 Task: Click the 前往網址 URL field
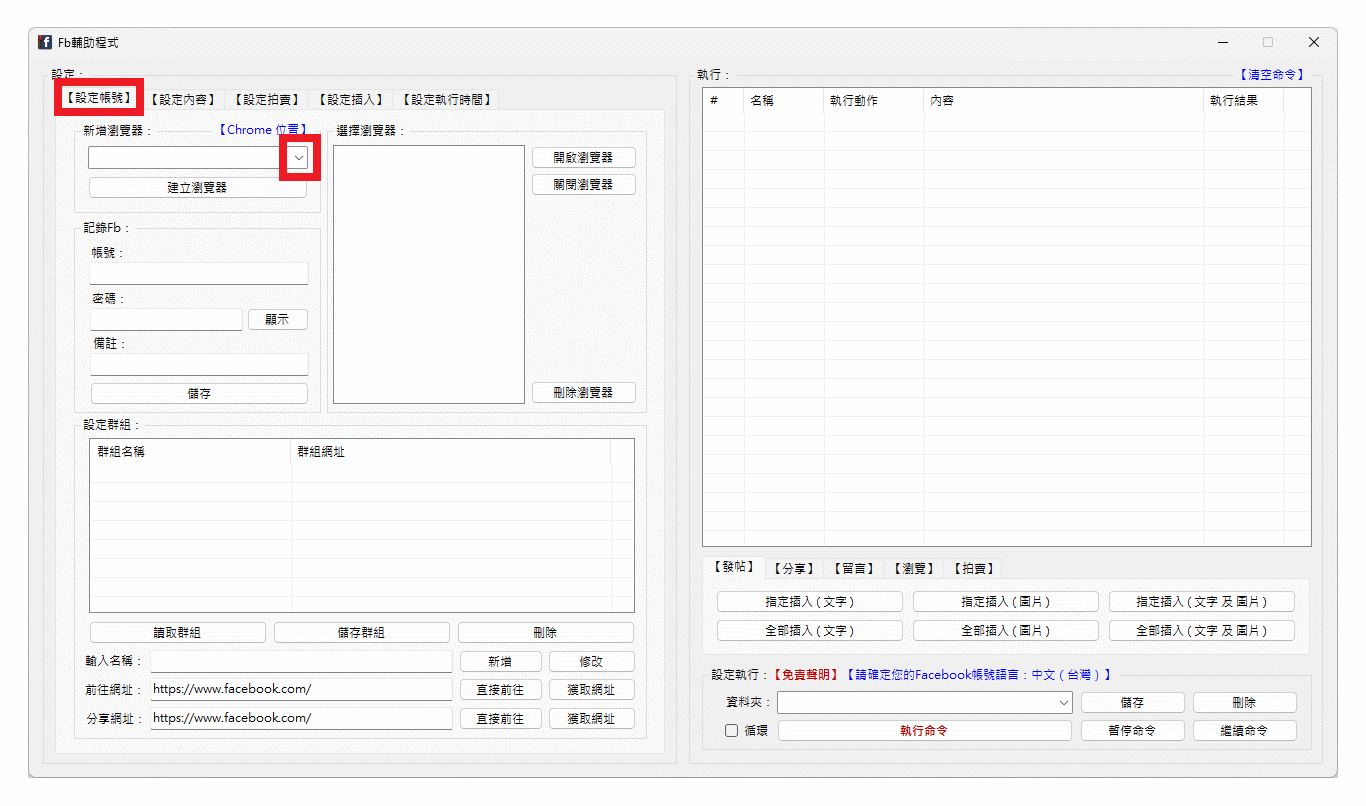click(x=301, y=690)
